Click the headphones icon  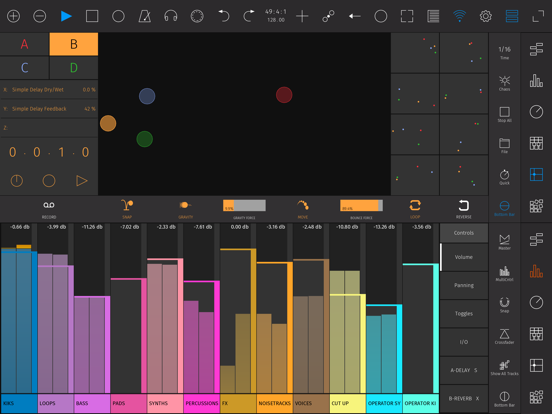click(171, 16)
